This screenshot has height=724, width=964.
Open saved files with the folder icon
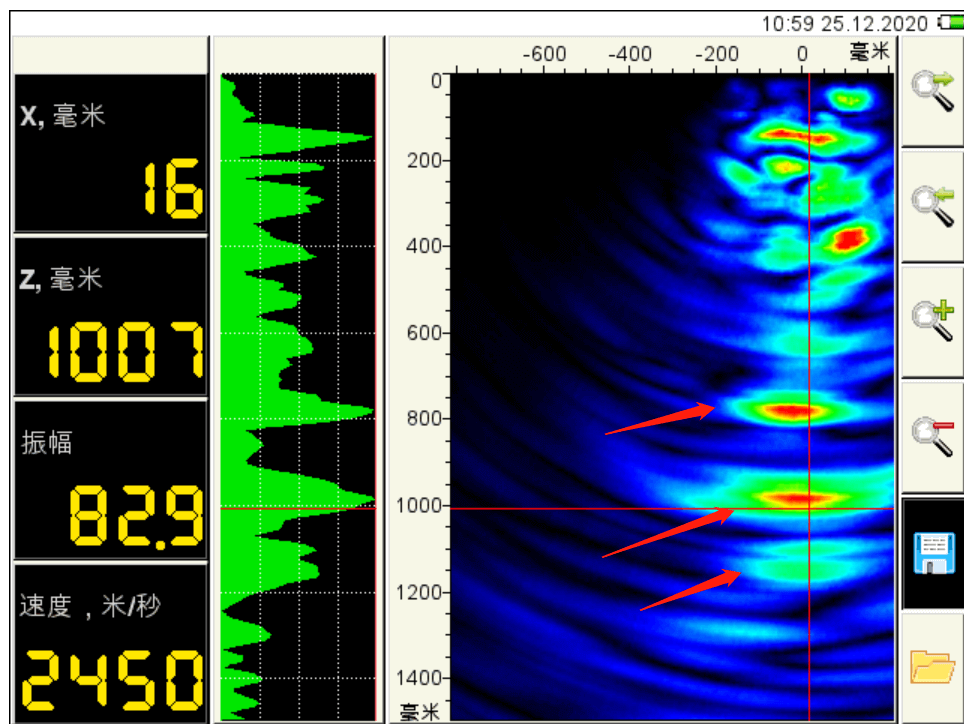[931, 667]
